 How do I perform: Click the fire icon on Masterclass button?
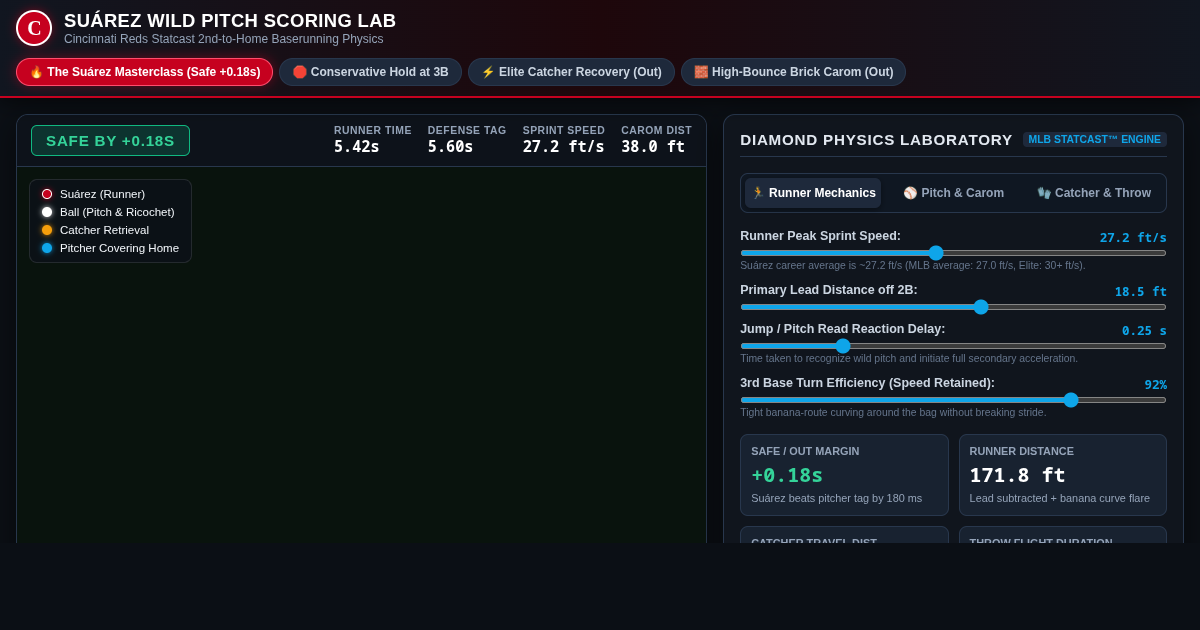(x=36, y=72)
